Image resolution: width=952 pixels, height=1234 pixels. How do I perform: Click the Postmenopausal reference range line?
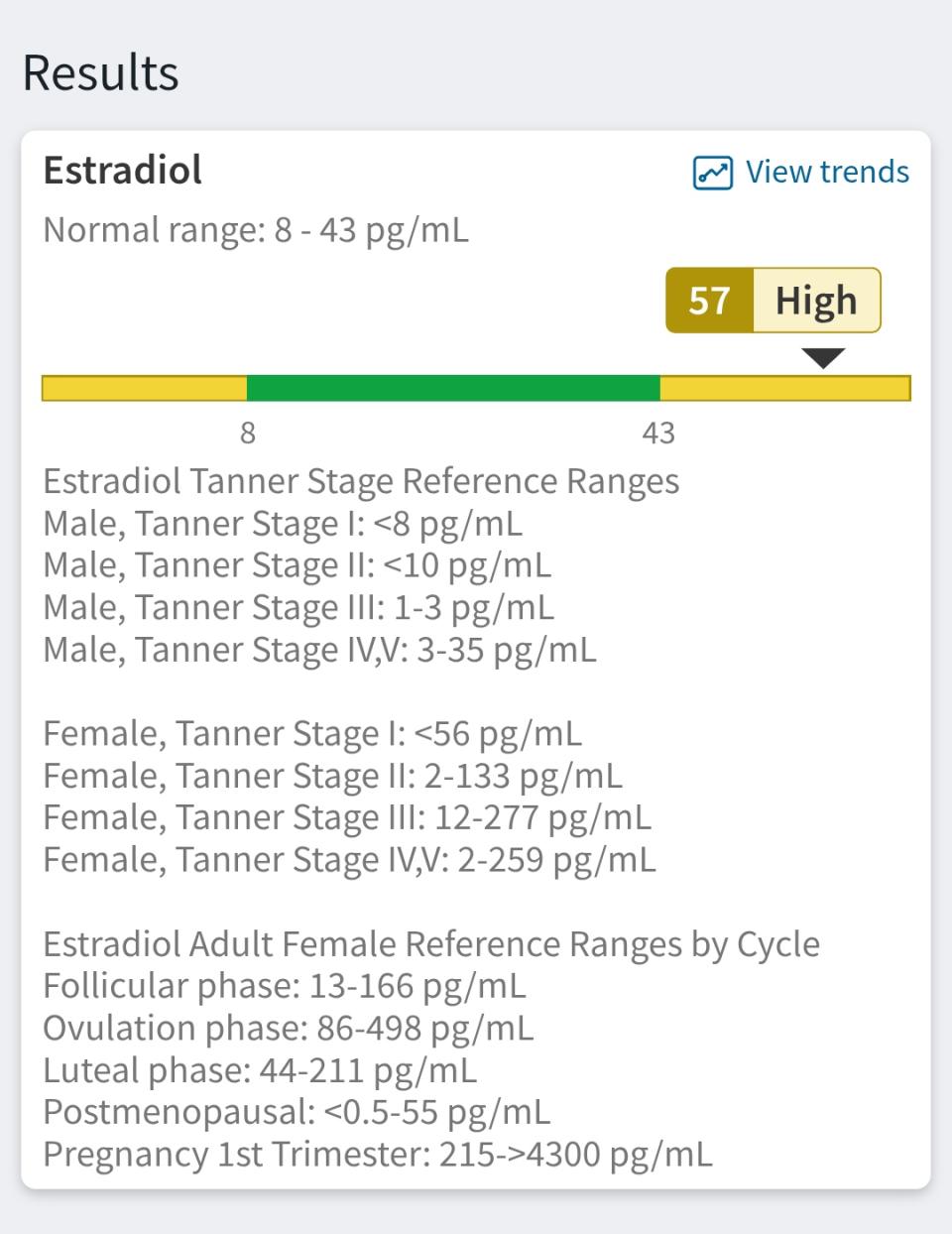[297, 1112]
